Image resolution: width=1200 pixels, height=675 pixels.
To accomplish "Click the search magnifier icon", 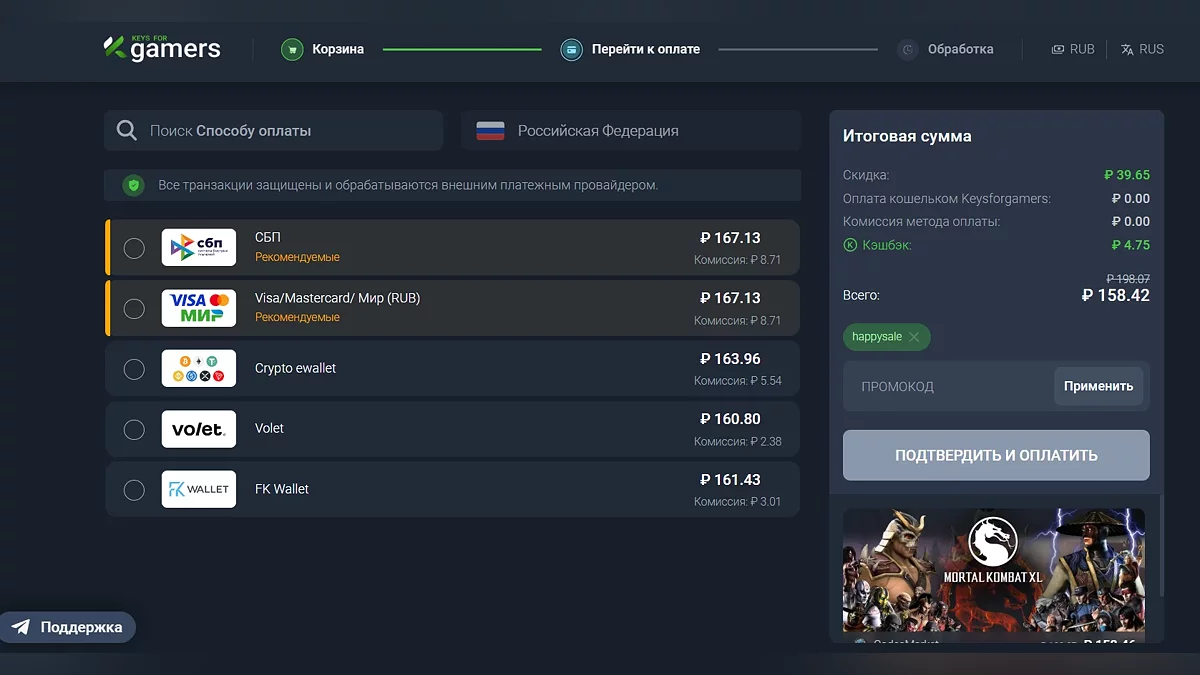I will click(127, 131).
